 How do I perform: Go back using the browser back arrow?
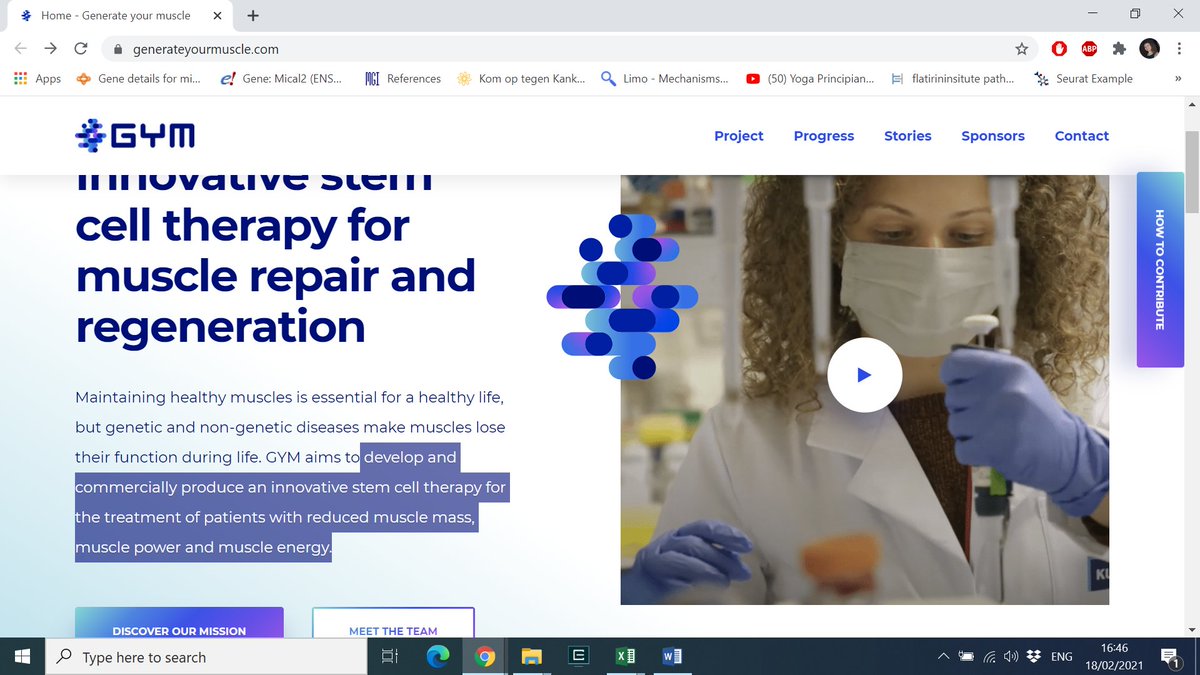point(20,47)
